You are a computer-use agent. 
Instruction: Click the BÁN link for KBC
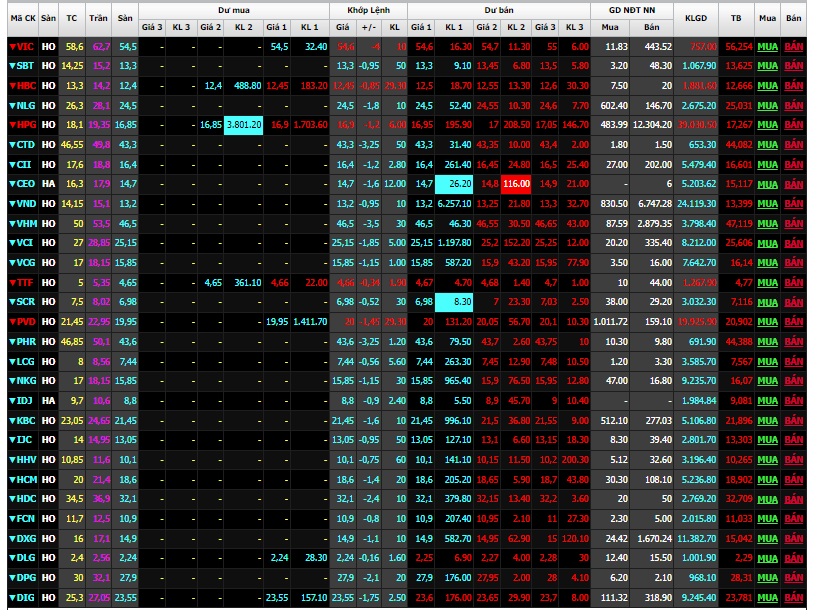[x=793, y=420]
